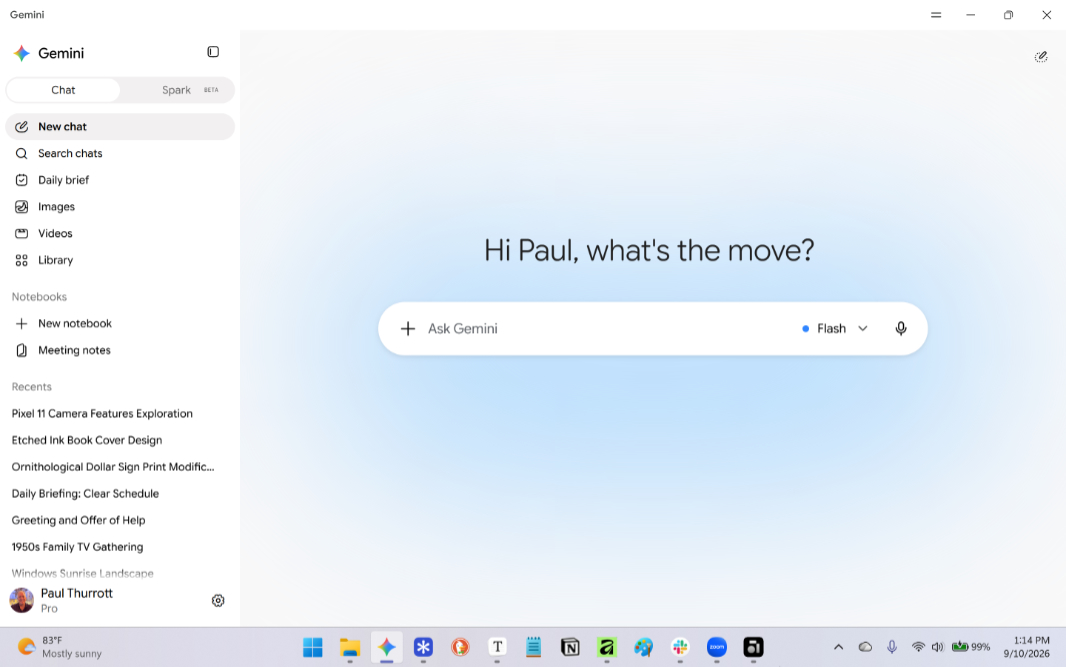1066x667 pixels.
Task: Open the black a-square app in taskbar
Action: click(753, 647)
